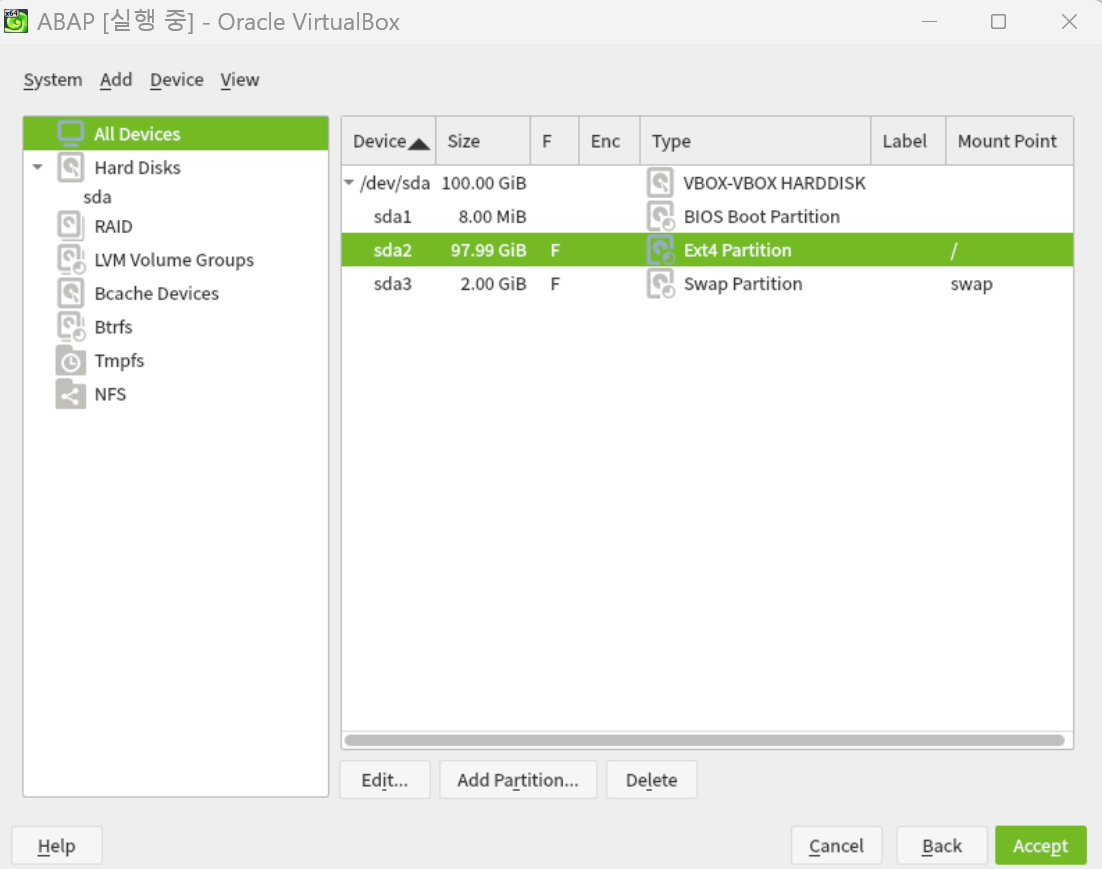The image size is (1102, 869).
Task: Click the horizontal scrollbar under device table
Action: click(705, 740)
